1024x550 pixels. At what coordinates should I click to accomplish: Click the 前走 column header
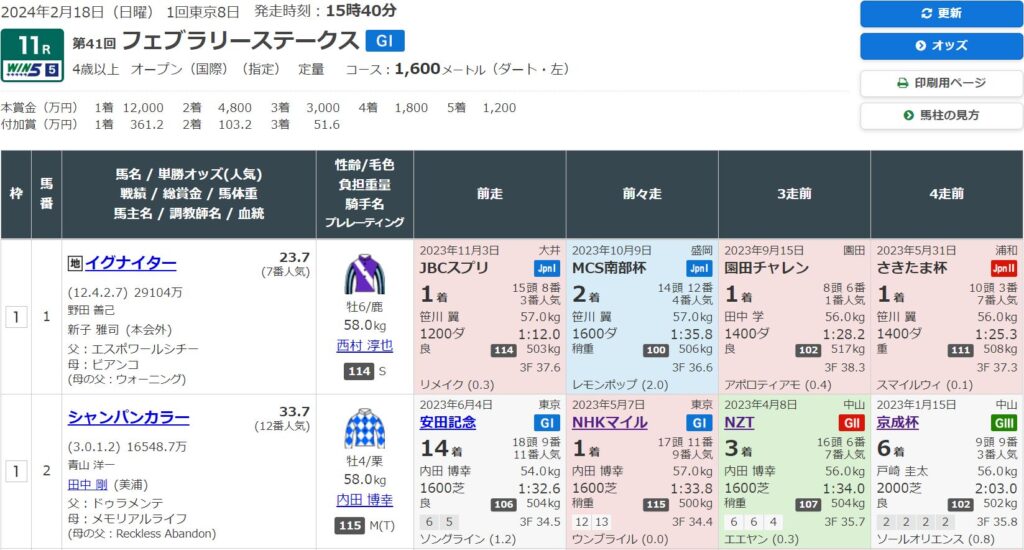click(x=490, y=194)
